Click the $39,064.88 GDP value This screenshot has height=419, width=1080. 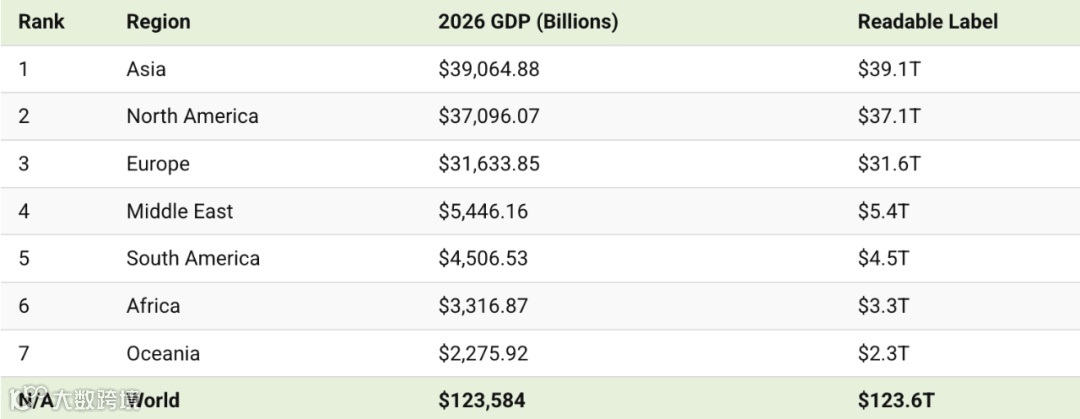click(x=488, y=69)
